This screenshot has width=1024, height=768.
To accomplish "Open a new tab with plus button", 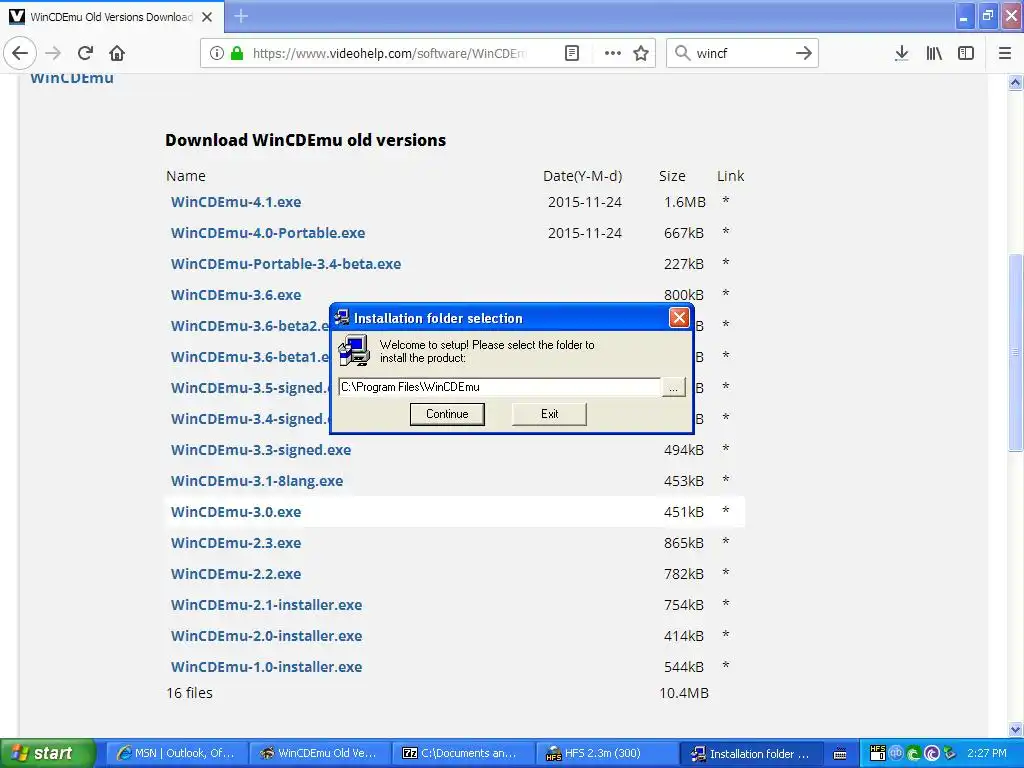I will 241,16.
